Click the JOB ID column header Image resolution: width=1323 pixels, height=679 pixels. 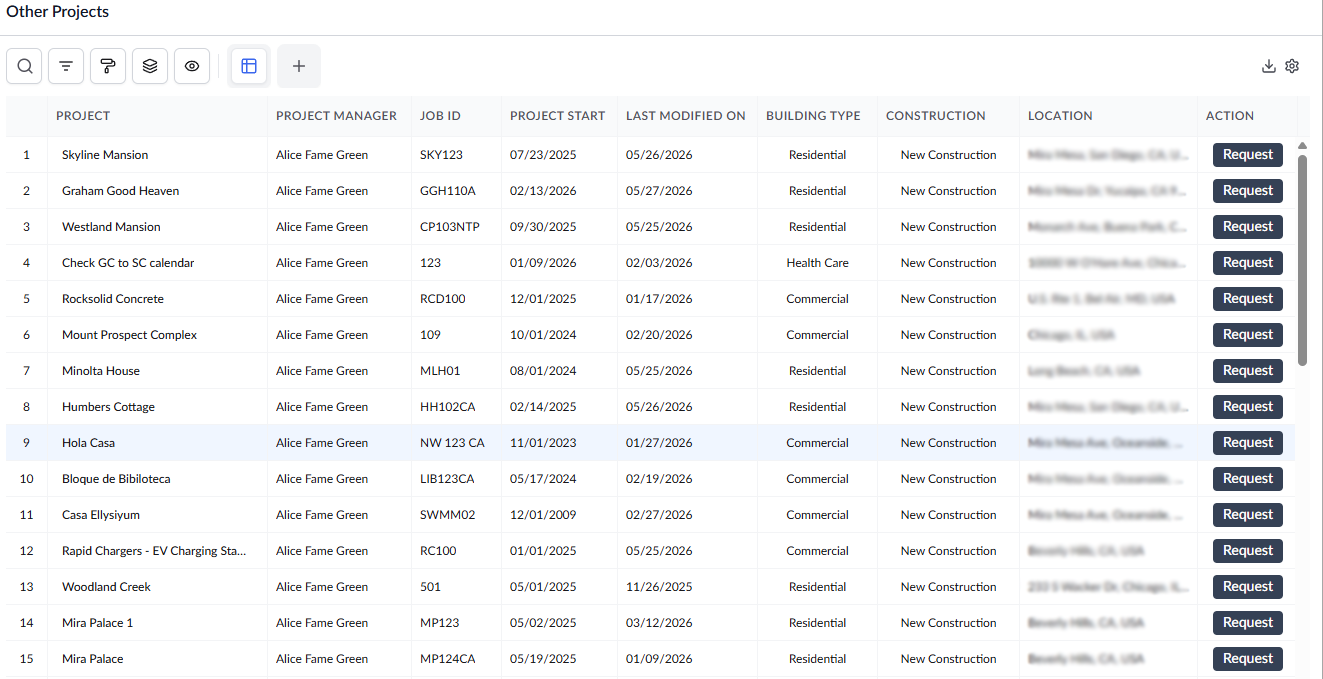tap(440, 116)
